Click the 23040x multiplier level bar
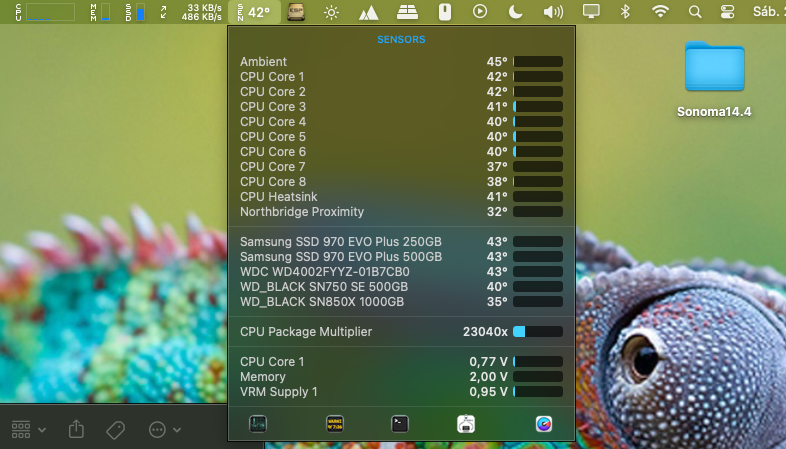 click(538, 332)
